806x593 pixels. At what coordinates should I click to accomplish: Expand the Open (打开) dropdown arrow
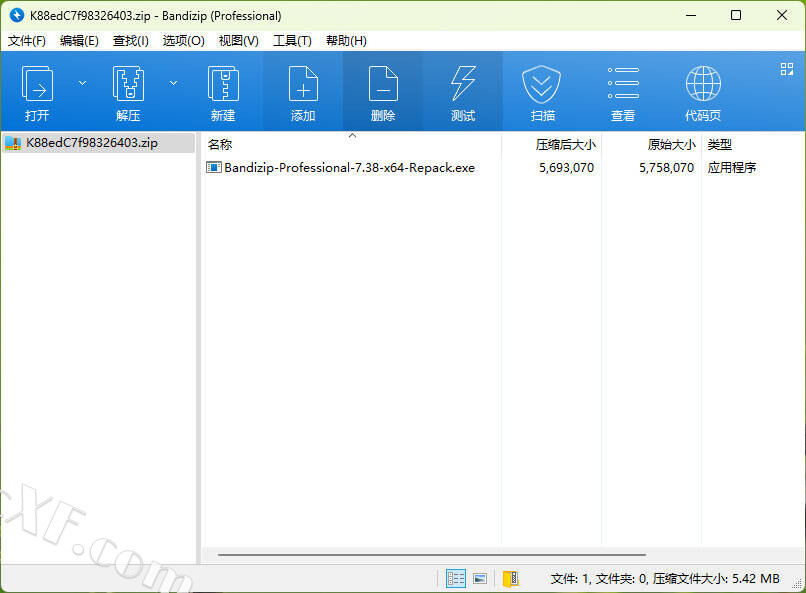tap(82, 83)
